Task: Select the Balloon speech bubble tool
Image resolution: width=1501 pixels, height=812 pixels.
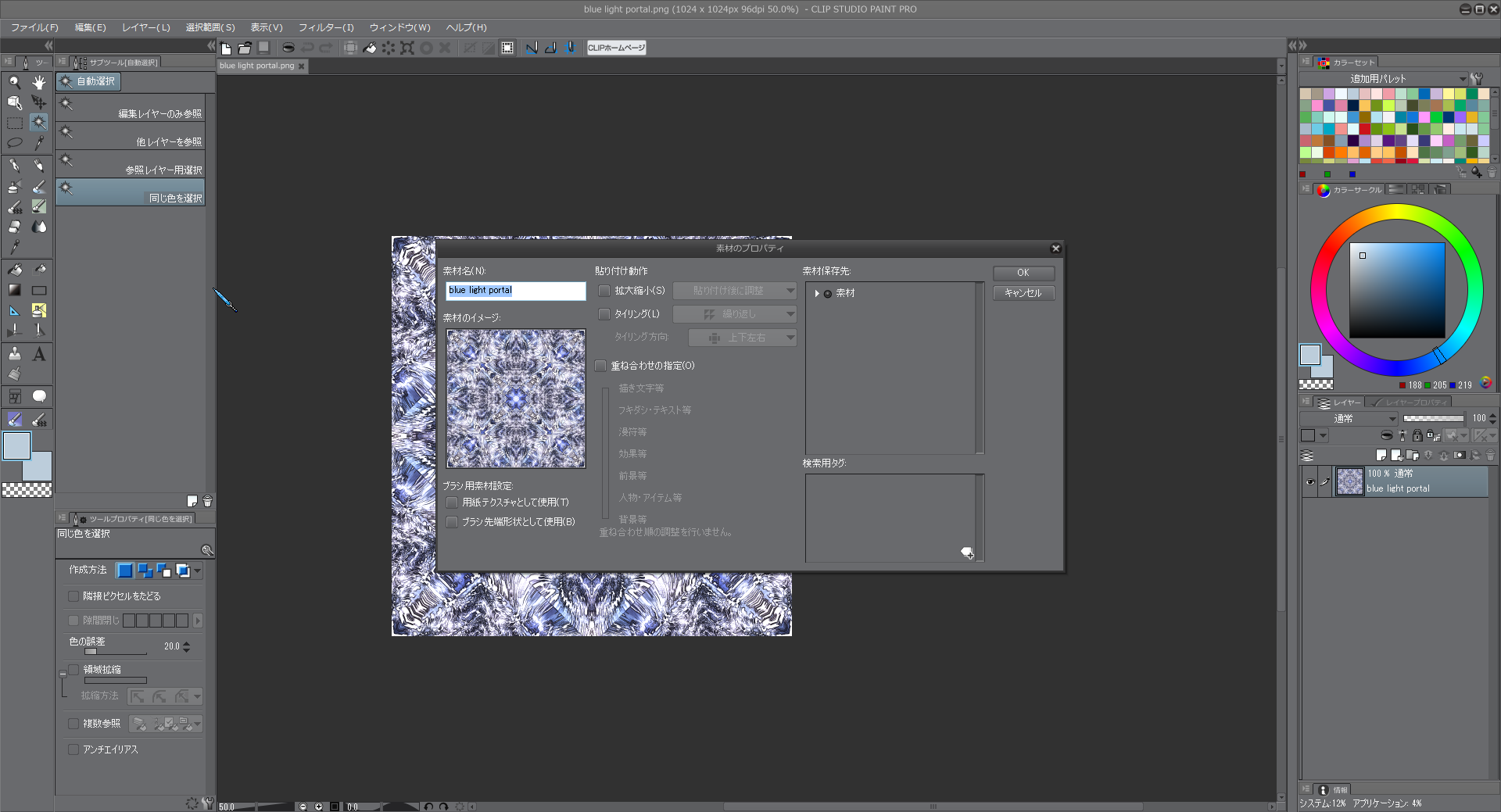Action: pos(38,396)
